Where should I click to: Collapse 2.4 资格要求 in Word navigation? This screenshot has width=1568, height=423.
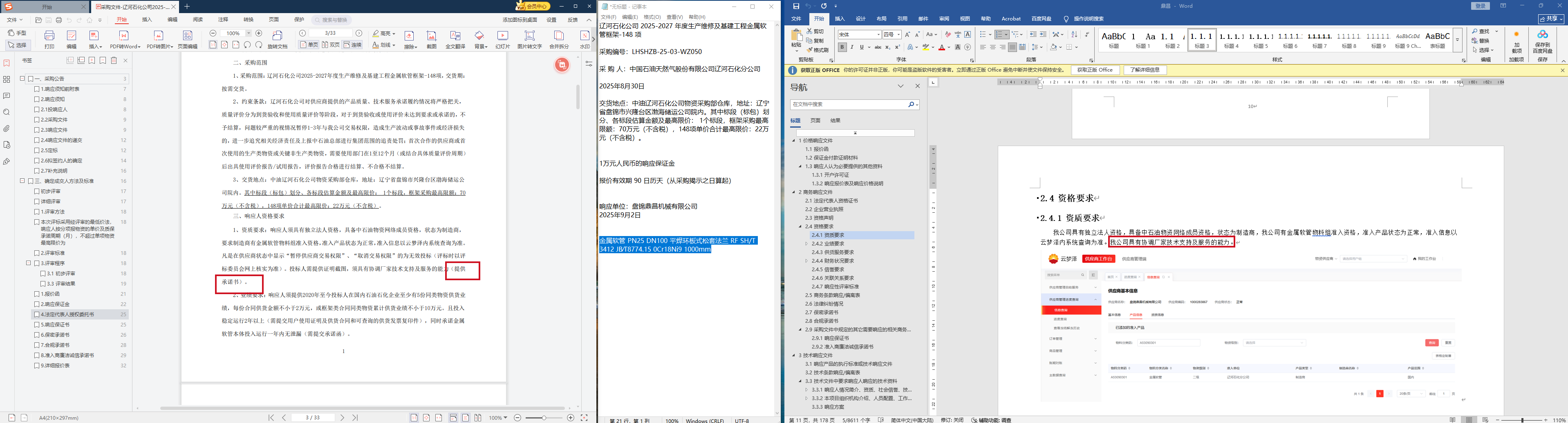pyautogui.click(x=800, y=227)
